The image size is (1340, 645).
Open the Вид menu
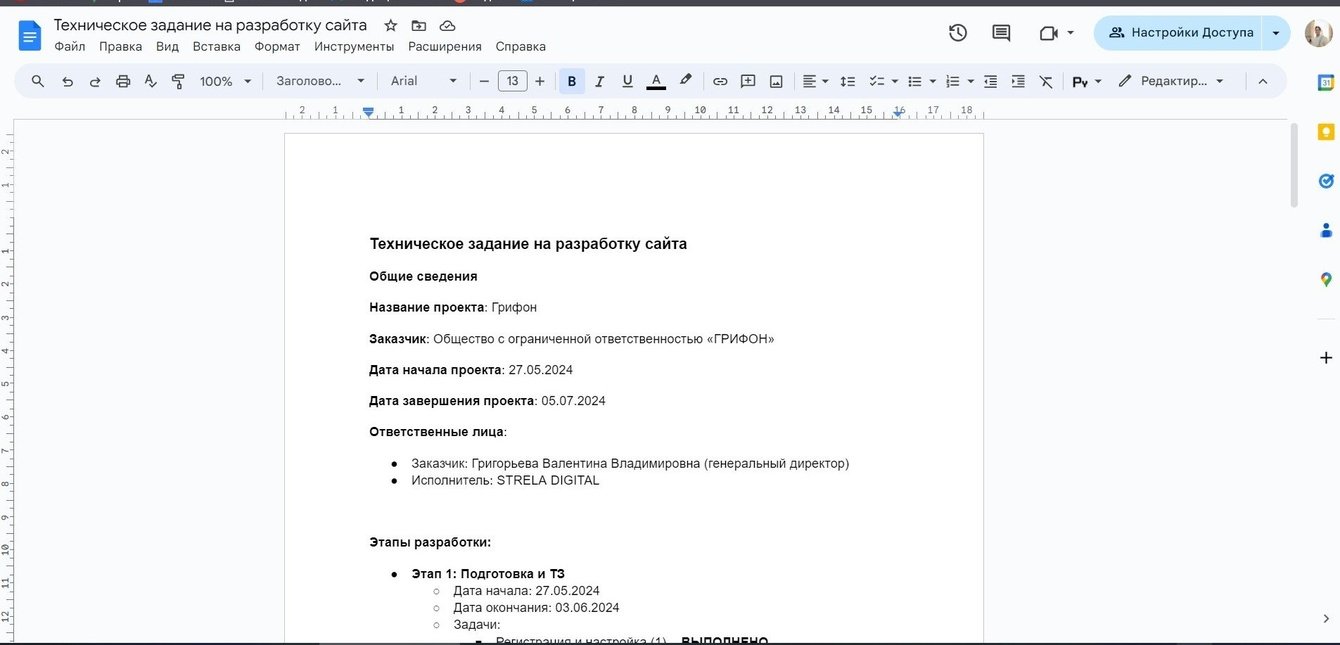(x=167, y=46)
